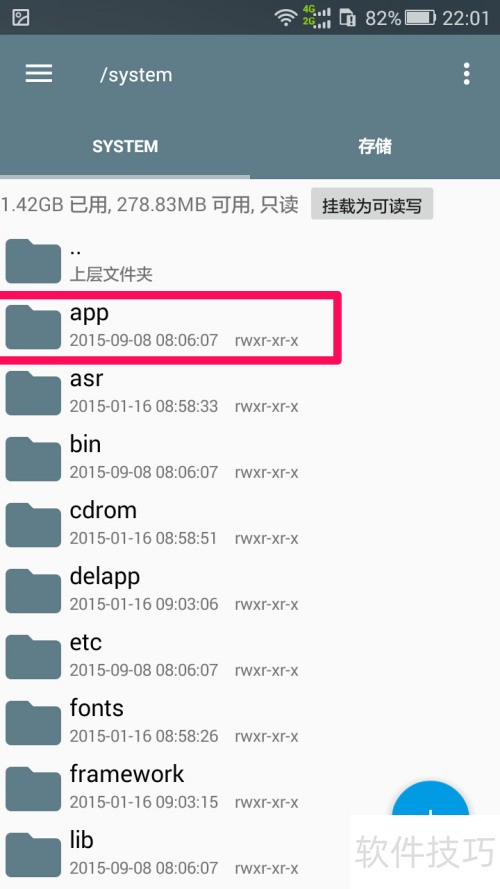
Task: Tap the blue floating add button
Action: (431, 801)
